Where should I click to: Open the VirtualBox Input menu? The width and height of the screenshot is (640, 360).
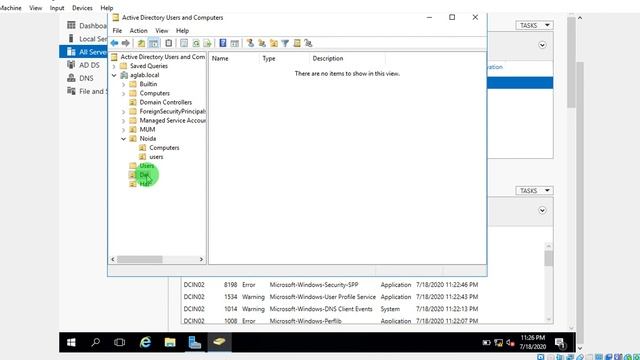pos(57,8)
